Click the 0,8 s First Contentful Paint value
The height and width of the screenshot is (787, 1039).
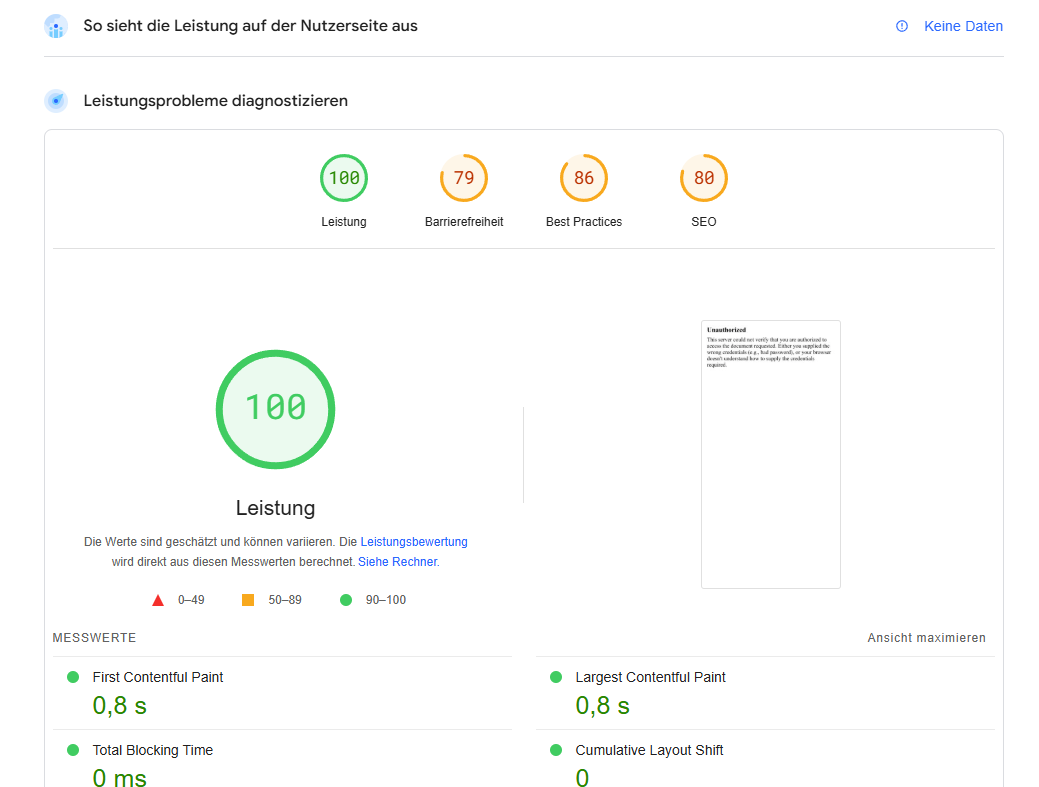coord(119,706)
